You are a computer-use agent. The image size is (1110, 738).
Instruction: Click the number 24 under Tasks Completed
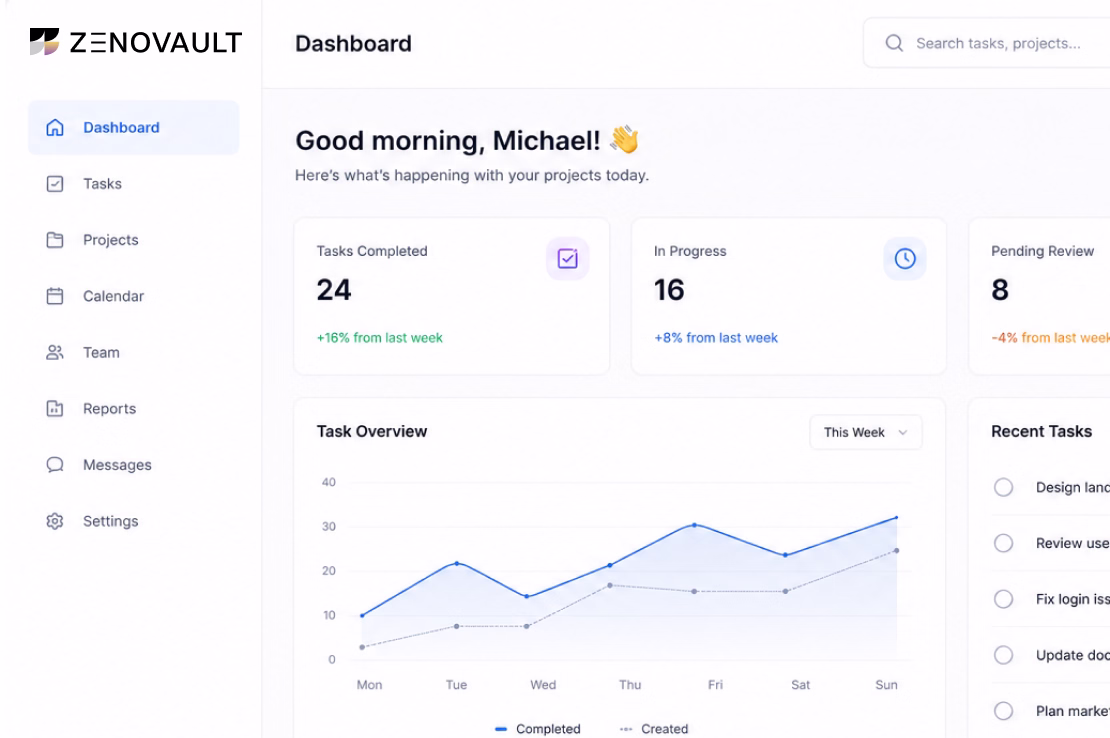coord(333,290)
